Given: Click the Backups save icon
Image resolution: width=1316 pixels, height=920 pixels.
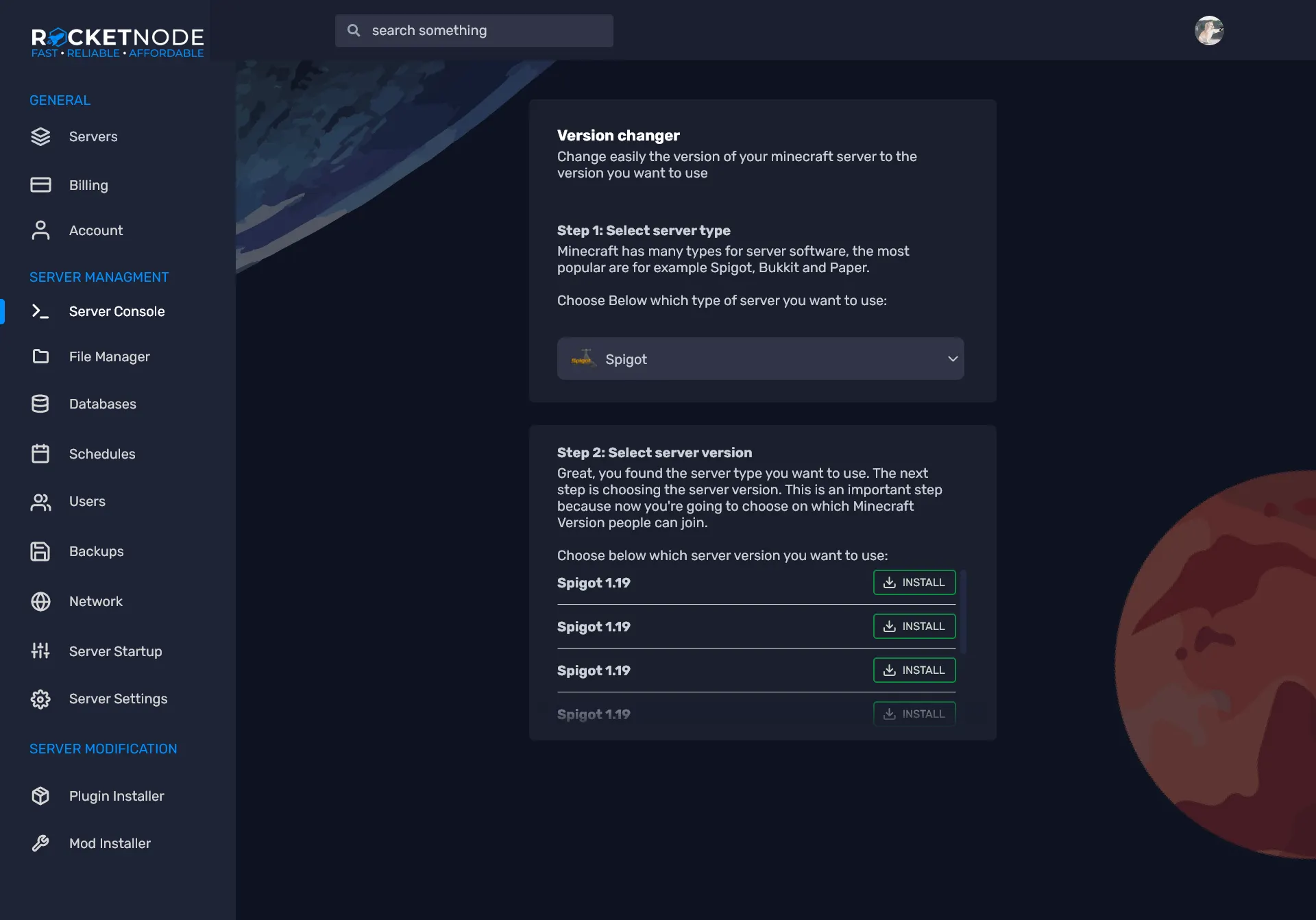Looking at the screenshot, I should click(x=40, y=551).
